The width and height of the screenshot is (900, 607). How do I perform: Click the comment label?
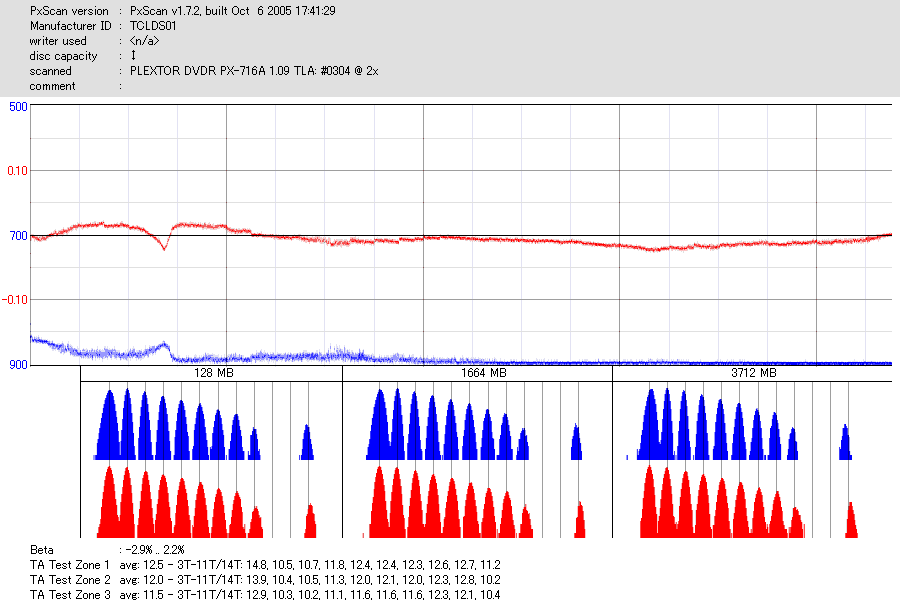click(52, 86)
